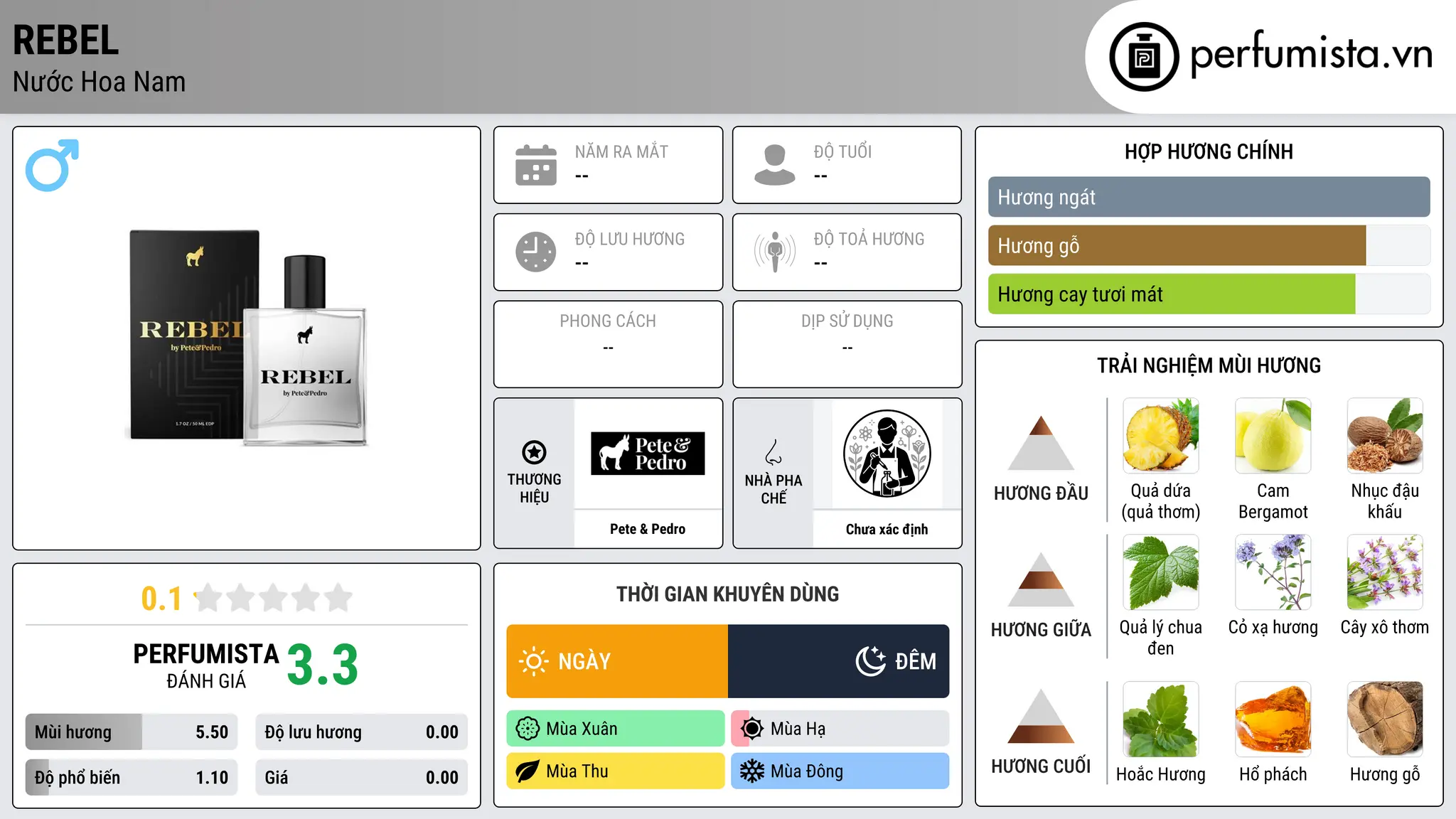This screenshot has width=1456, height=819.
Task: Click the Ngày daytime label
Action: pos(584,661)
